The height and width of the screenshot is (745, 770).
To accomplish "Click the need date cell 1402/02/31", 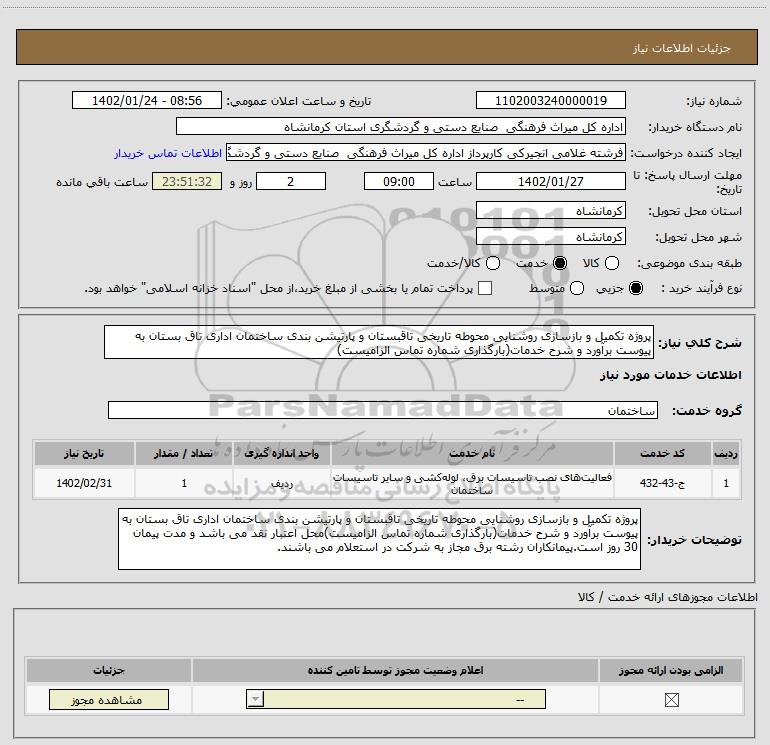I will point(84,483).
